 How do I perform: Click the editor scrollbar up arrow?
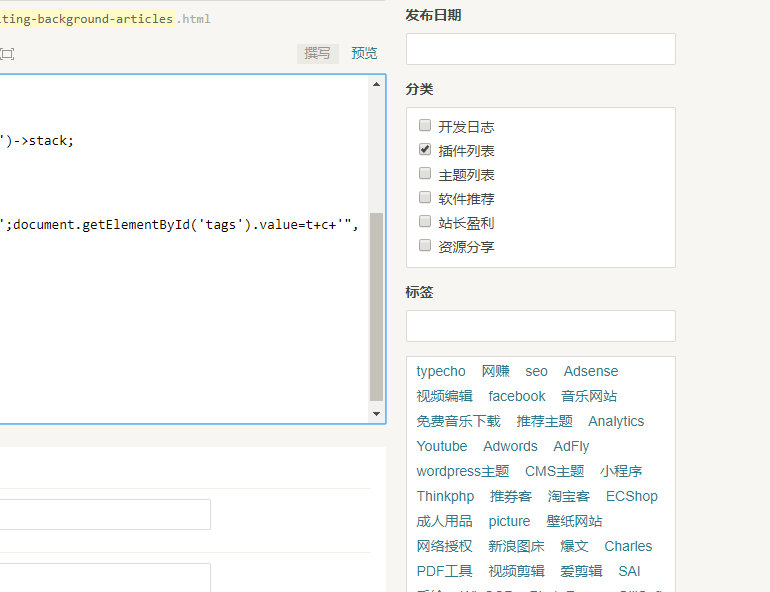pyautogui.click(x=376, y=84)
